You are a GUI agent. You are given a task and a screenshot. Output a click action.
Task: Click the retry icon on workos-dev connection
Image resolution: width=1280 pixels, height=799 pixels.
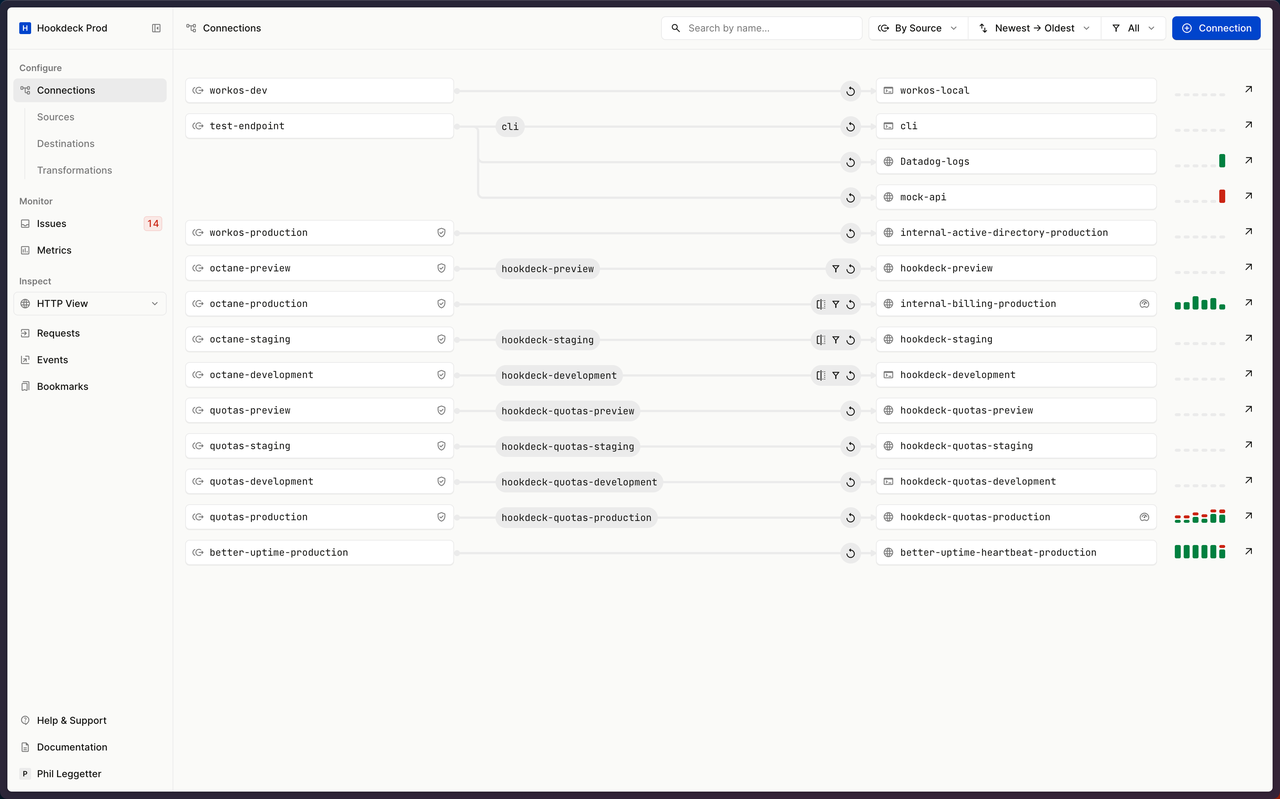coord(850,90)
